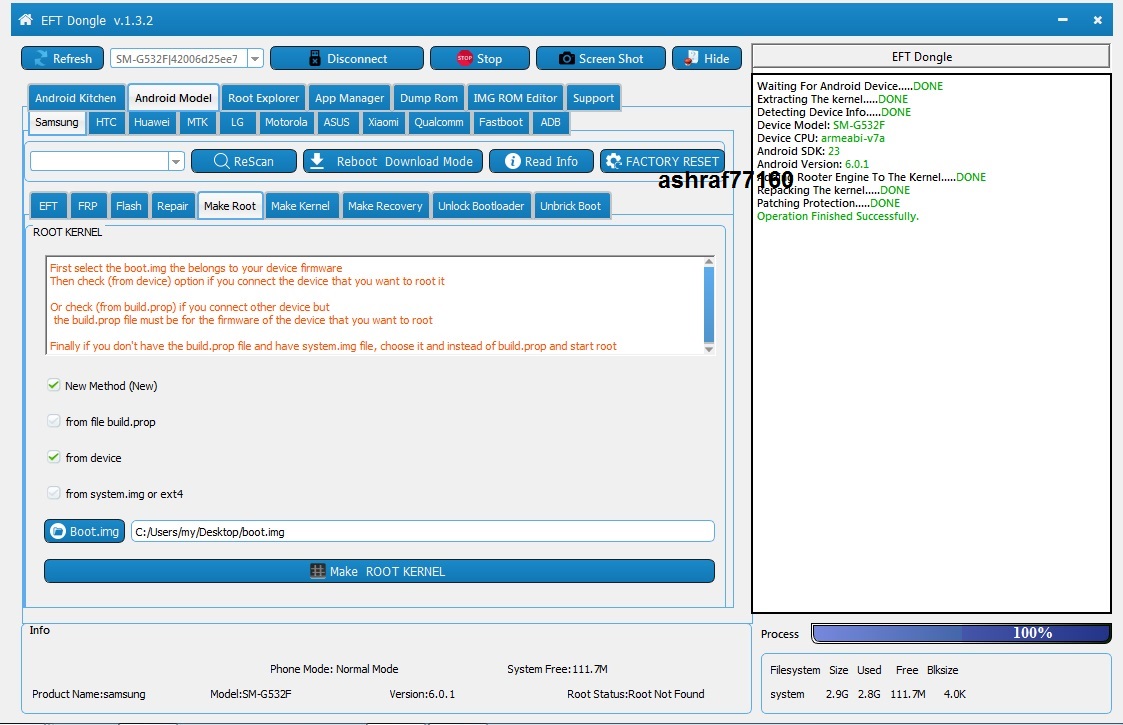This screenshot has width=1123, height=725.
Task: Open the Unbrick Boot sub-tab
Action: [x=571, y=206]
